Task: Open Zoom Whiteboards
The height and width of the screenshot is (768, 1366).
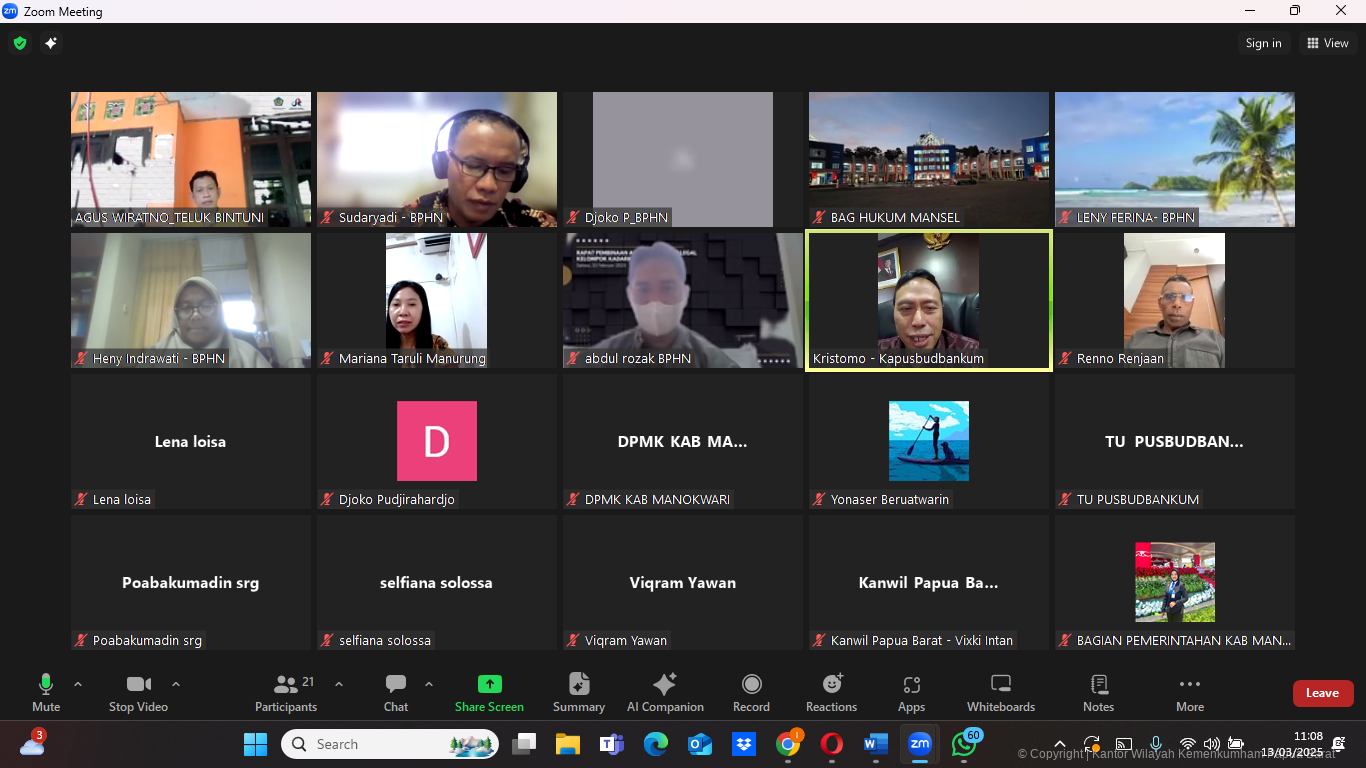Action: click(1000, 691)
